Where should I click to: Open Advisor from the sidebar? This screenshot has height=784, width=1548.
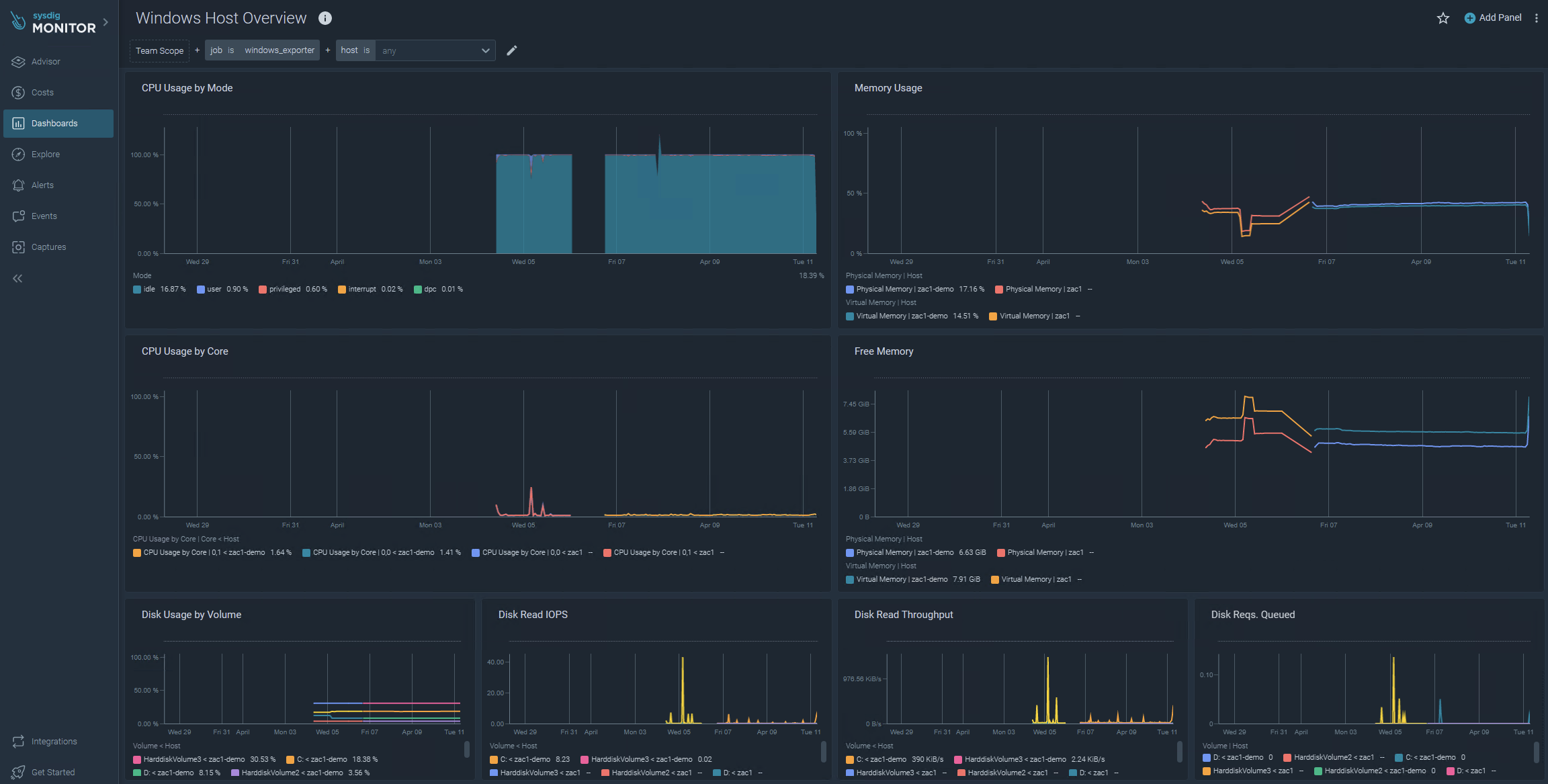pyautogui.click(x=46, y=62)
